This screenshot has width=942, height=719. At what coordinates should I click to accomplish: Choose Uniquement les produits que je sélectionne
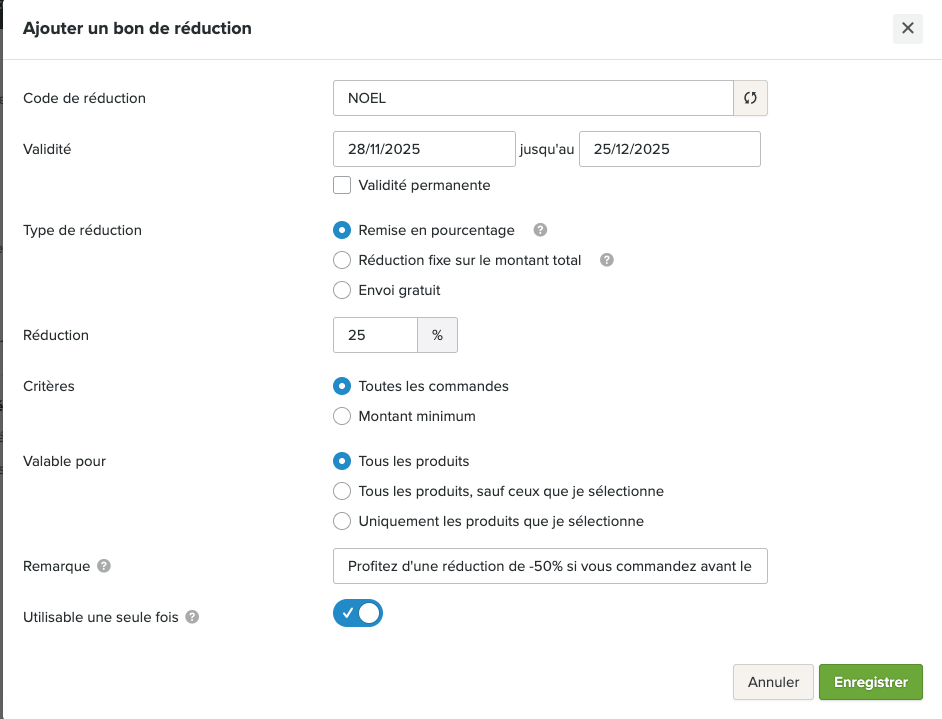[342, 521]
